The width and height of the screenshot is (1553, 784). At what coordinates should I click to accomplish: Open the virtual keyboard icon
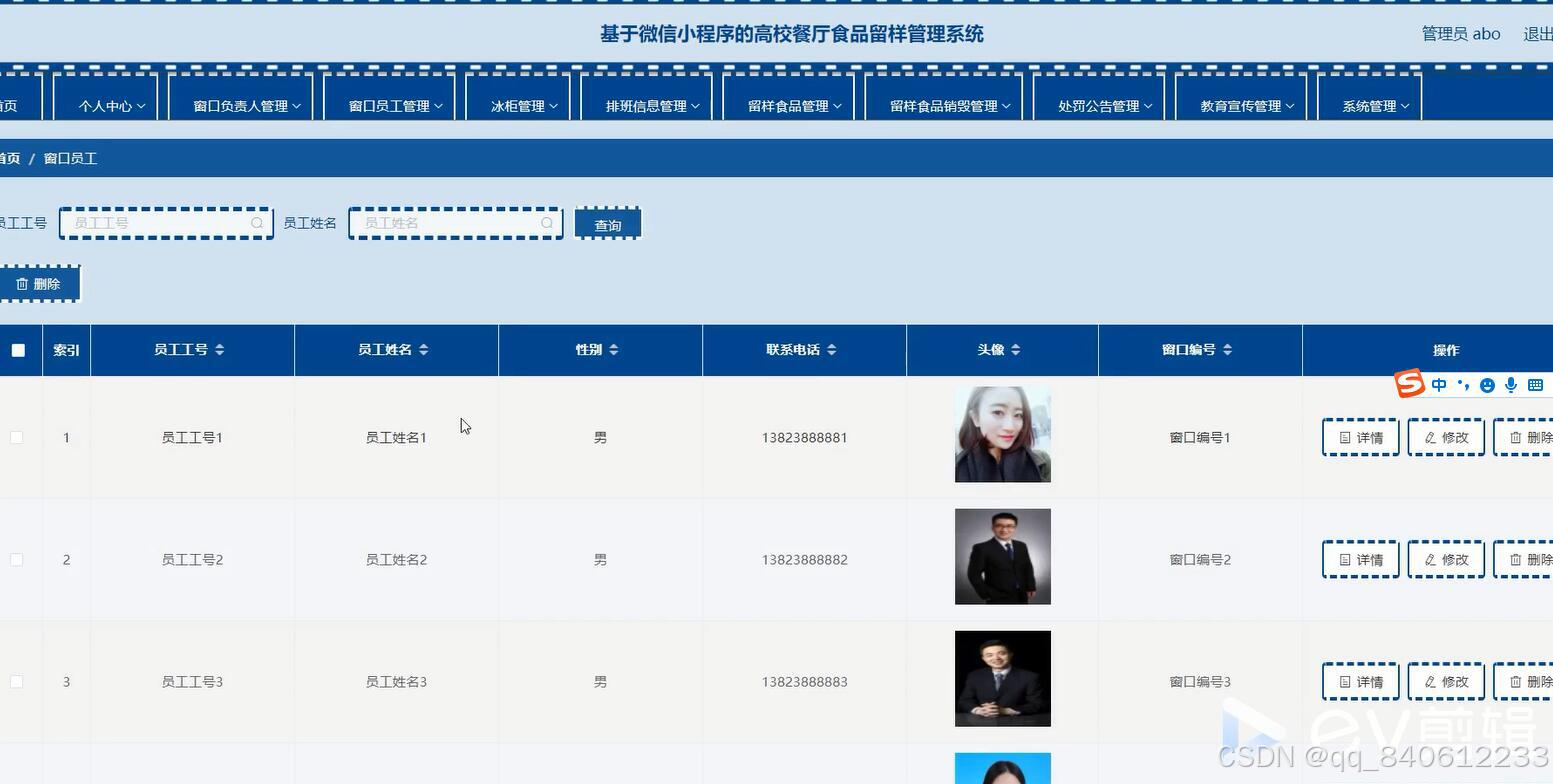[1535, 384]
